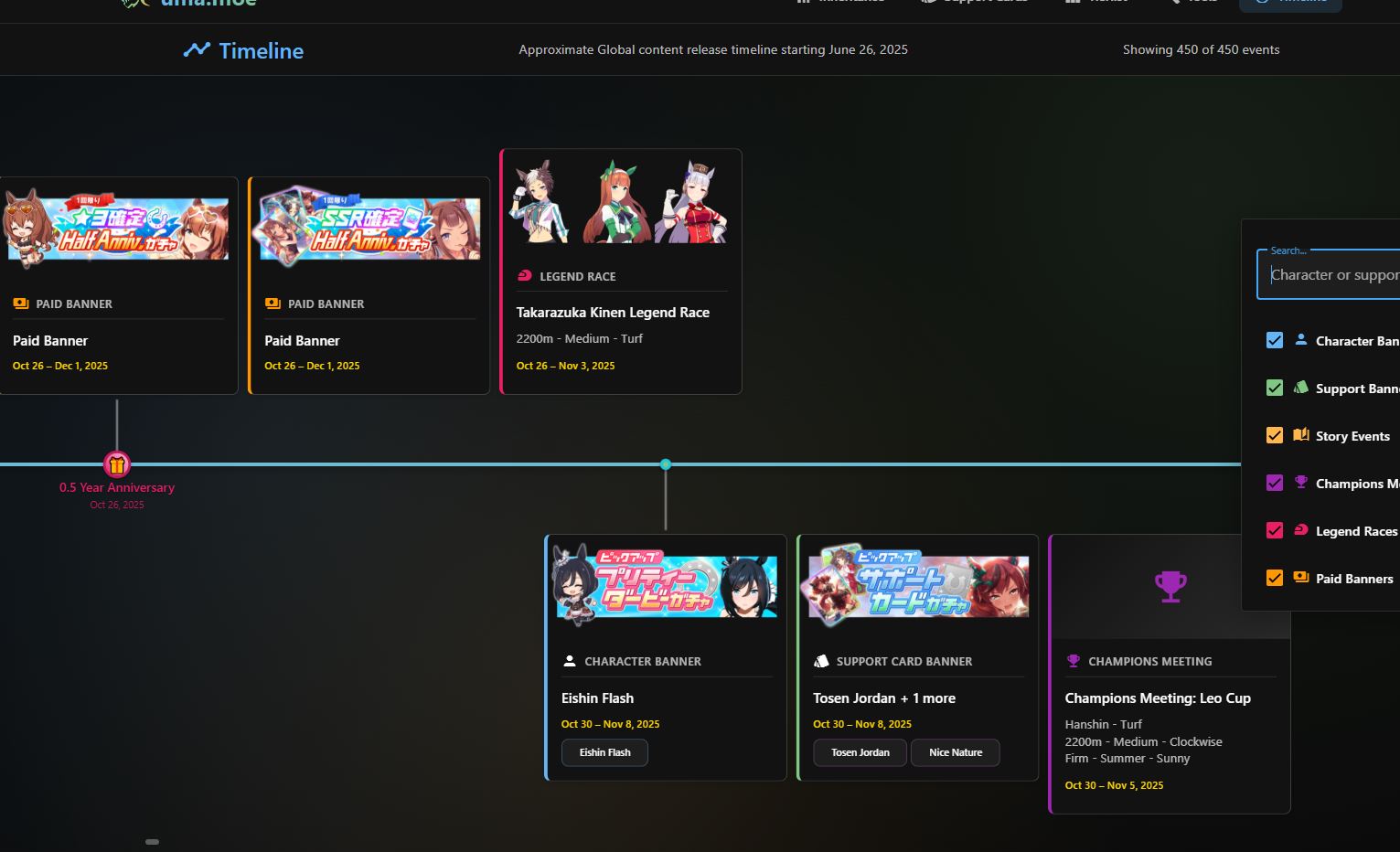Click the Legend Race helmet icon on the Takarazuka card
Screen dimensions: 1400x852
click(525, 276)
